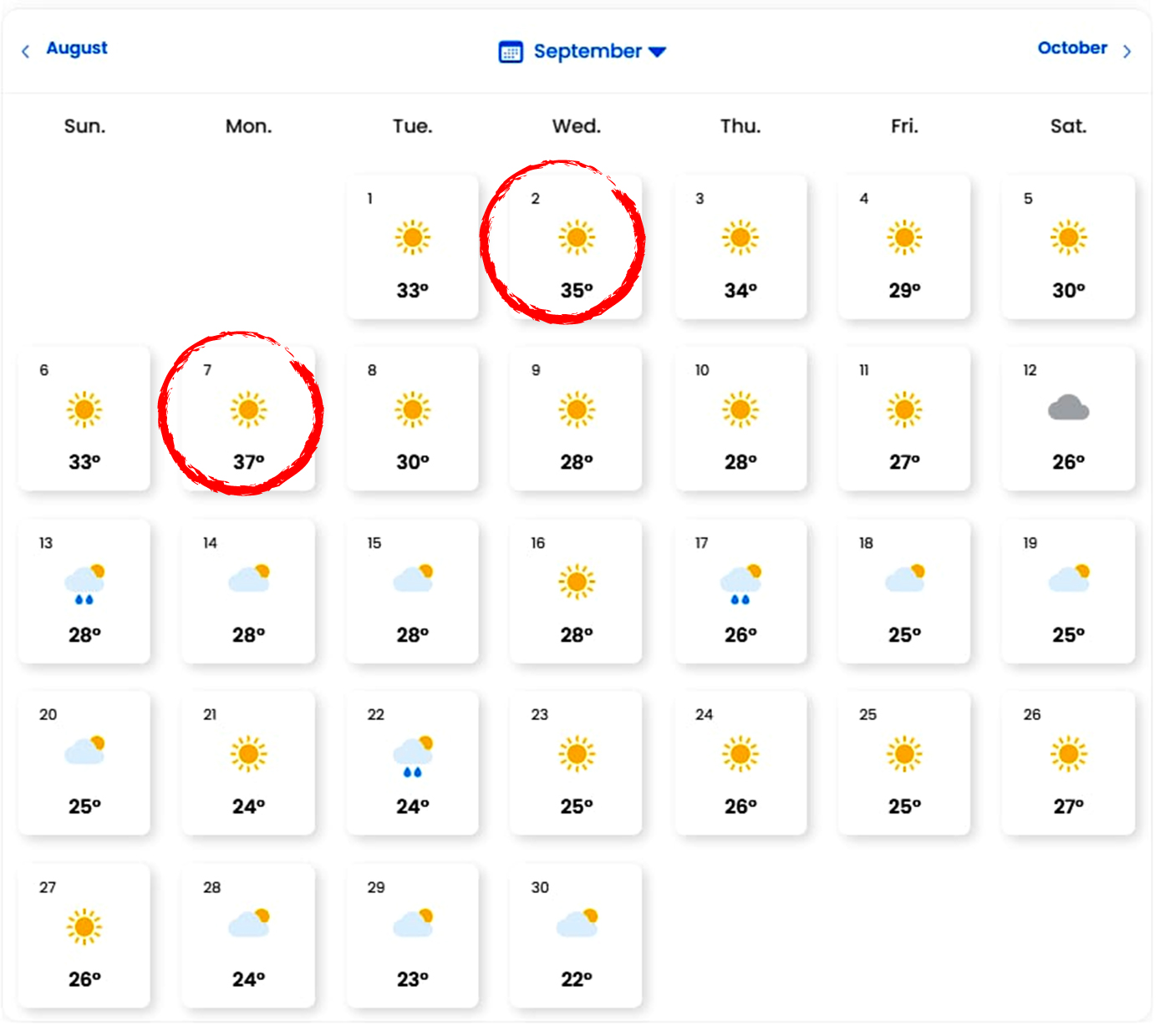Open the September 1 day card
1170x1036 pixels.
(x=413, y=246)
